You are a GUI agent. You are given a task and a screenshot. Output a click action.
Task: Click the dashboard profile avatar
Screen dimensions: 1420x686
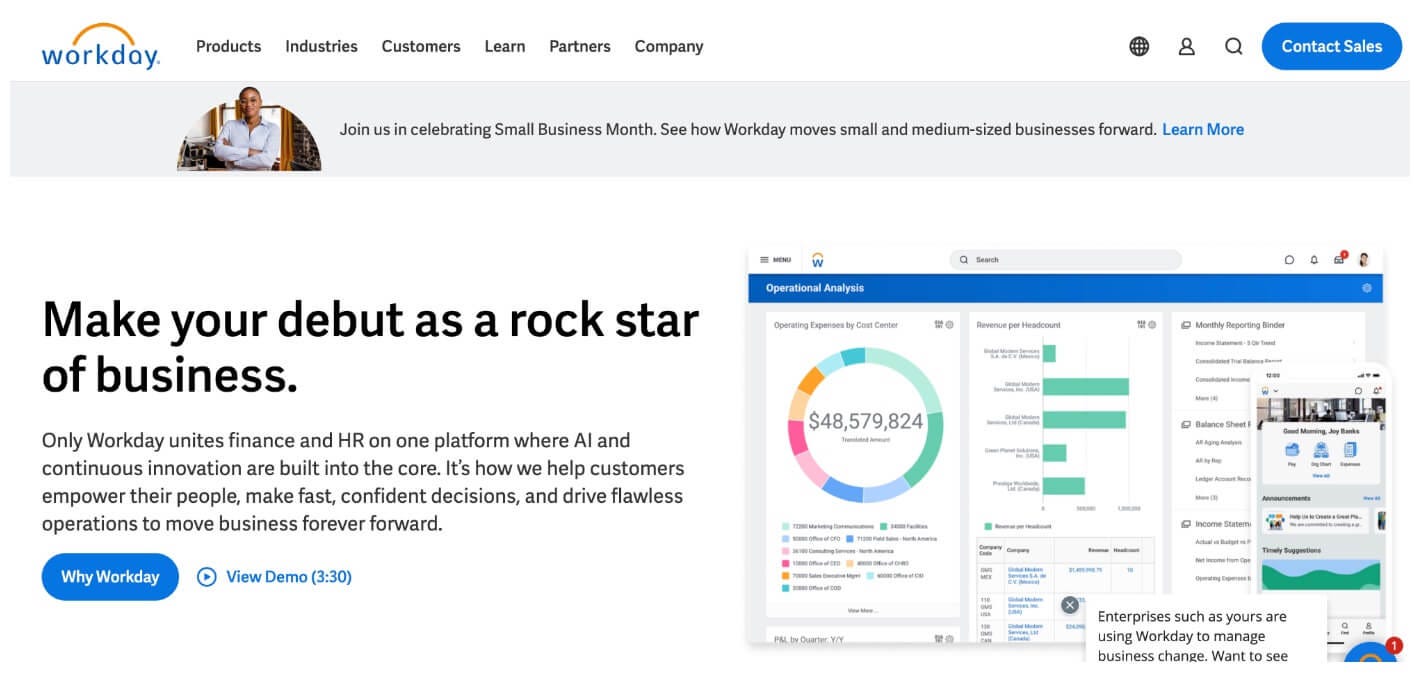point(1364,260)
